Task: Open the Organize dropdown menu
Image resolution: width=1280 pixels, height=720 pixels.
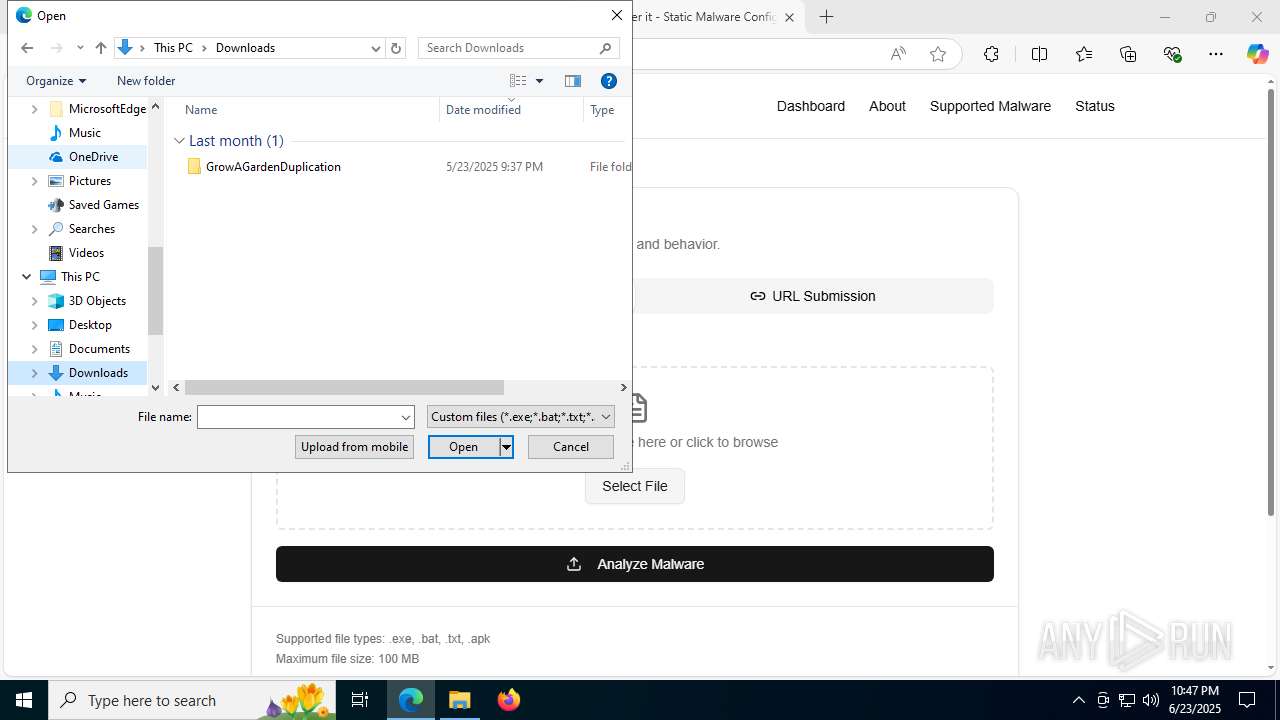Action: [56, 81]
